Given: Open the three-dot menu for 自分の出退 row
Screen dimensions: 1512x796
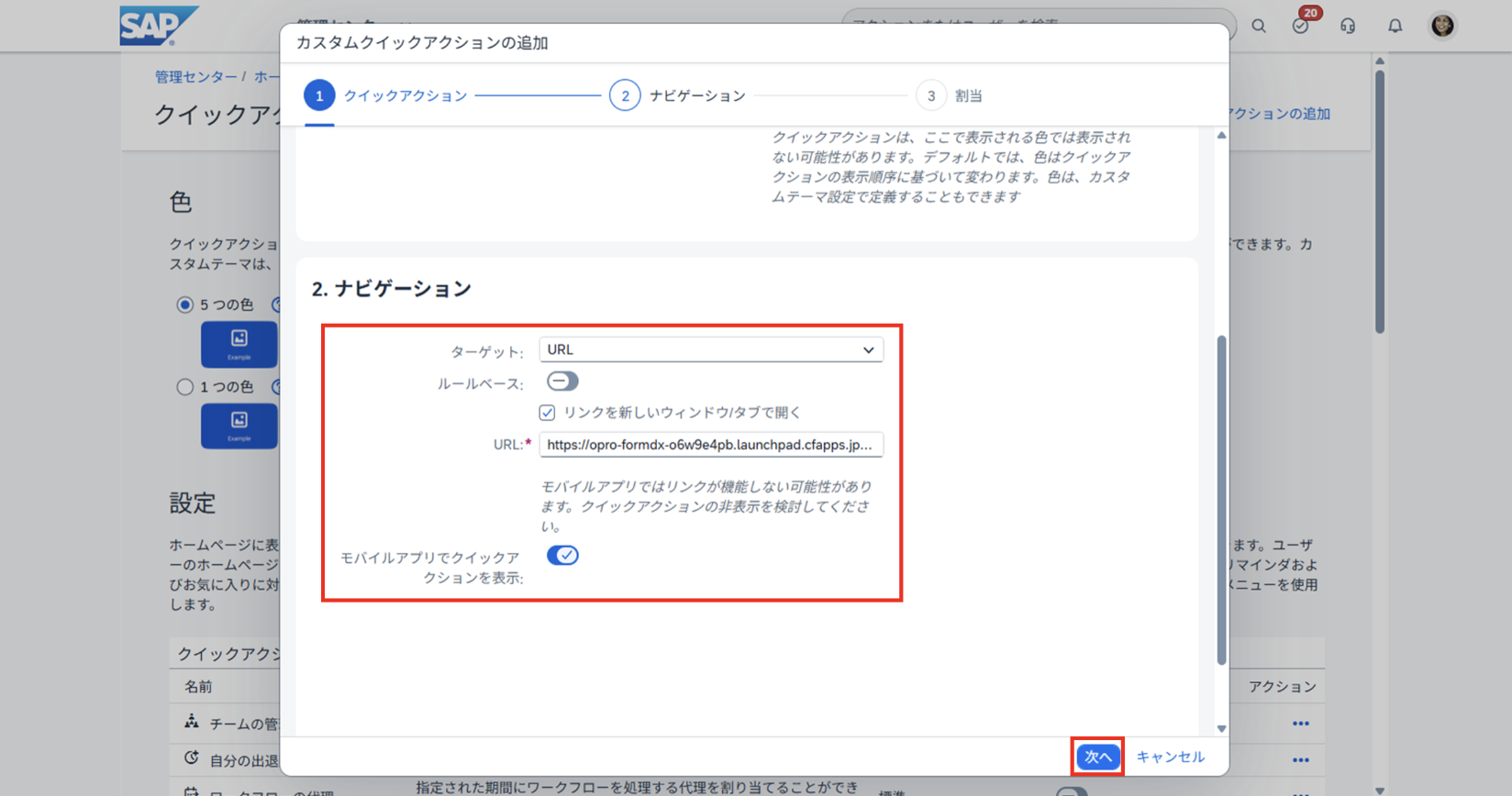Looking at the screenshot, I should (x=1300, y=760).
